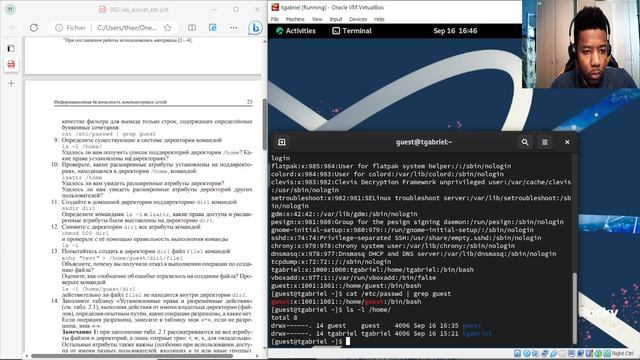Click 'cat /etc/passwd | grep guest' terminal line
The width and height of the screenshot is (640, 360).
(x=398, y=293)
